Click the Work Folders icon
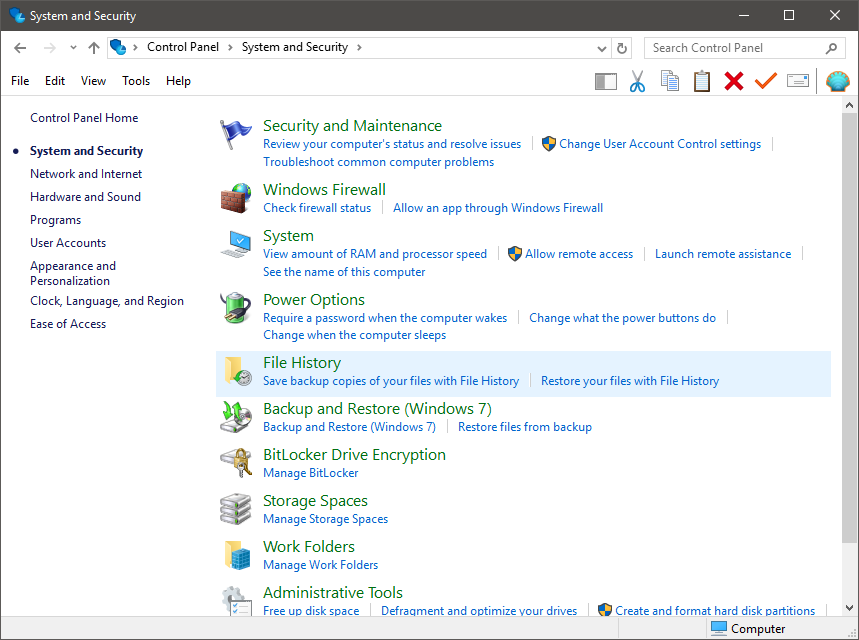859x640 pixels. (x=238, y=555)
